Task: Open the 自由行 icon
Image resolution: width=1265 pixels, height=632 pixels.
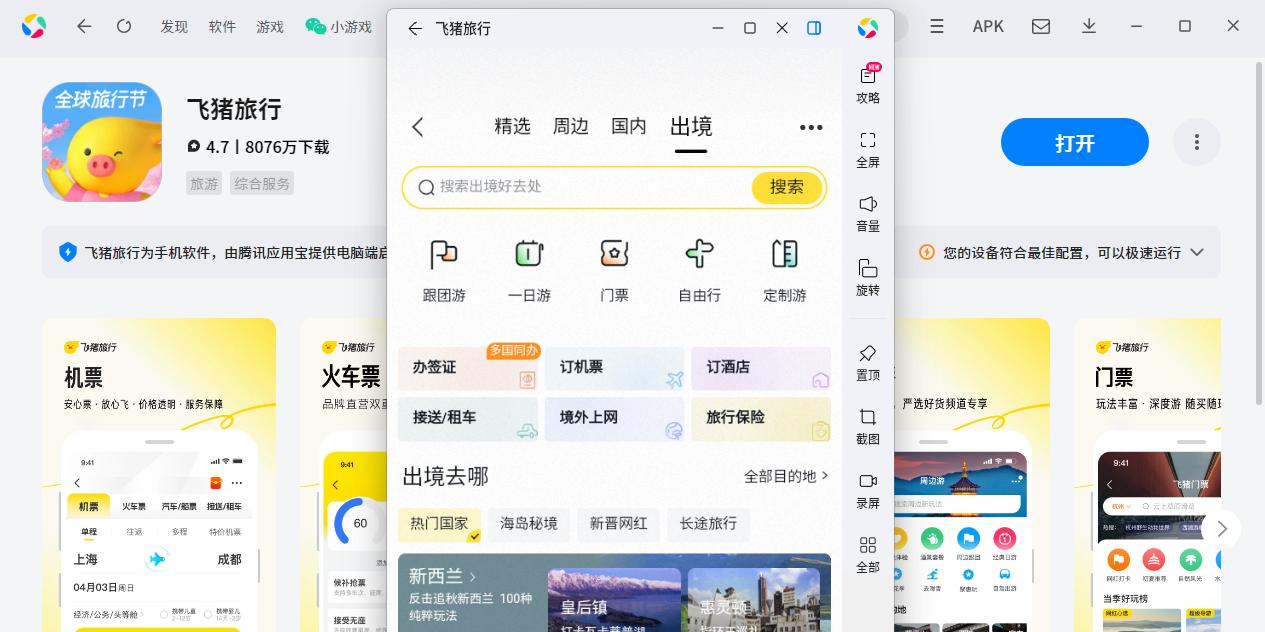Action: click(x=699, y=270)
